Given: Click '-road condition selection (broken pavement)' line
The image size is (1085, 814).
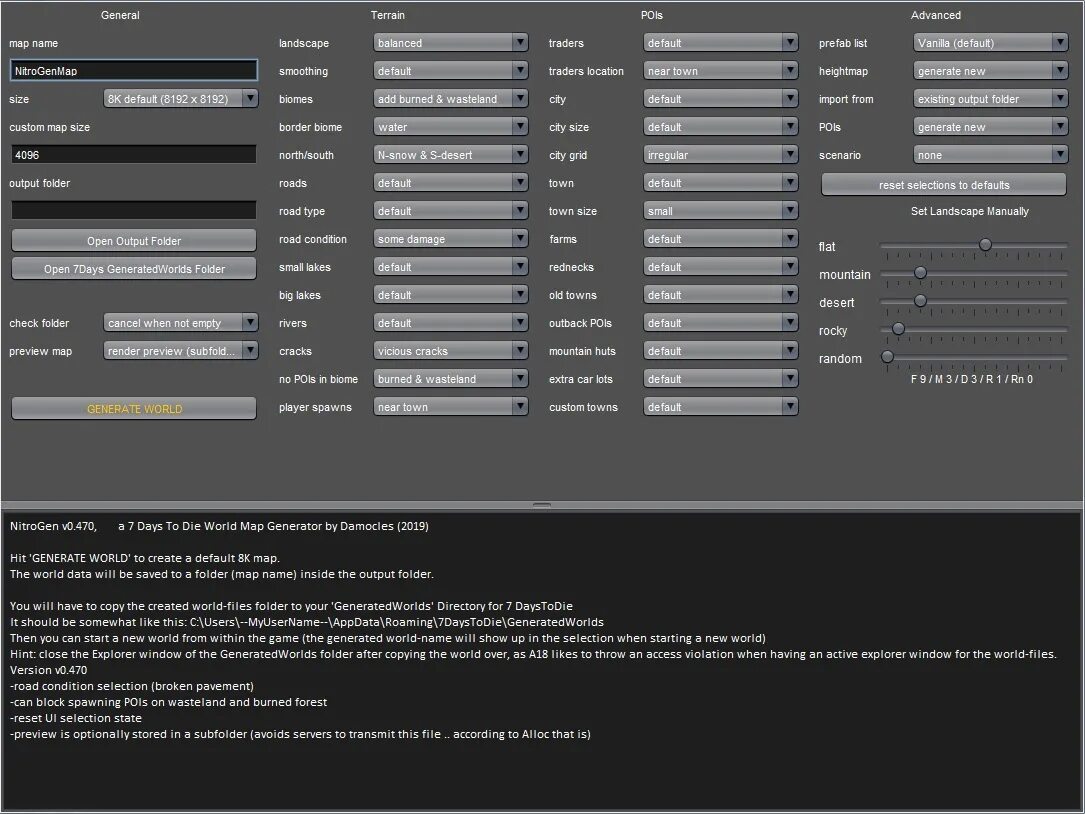Looking at the screenshot, I should coord(131,686).
